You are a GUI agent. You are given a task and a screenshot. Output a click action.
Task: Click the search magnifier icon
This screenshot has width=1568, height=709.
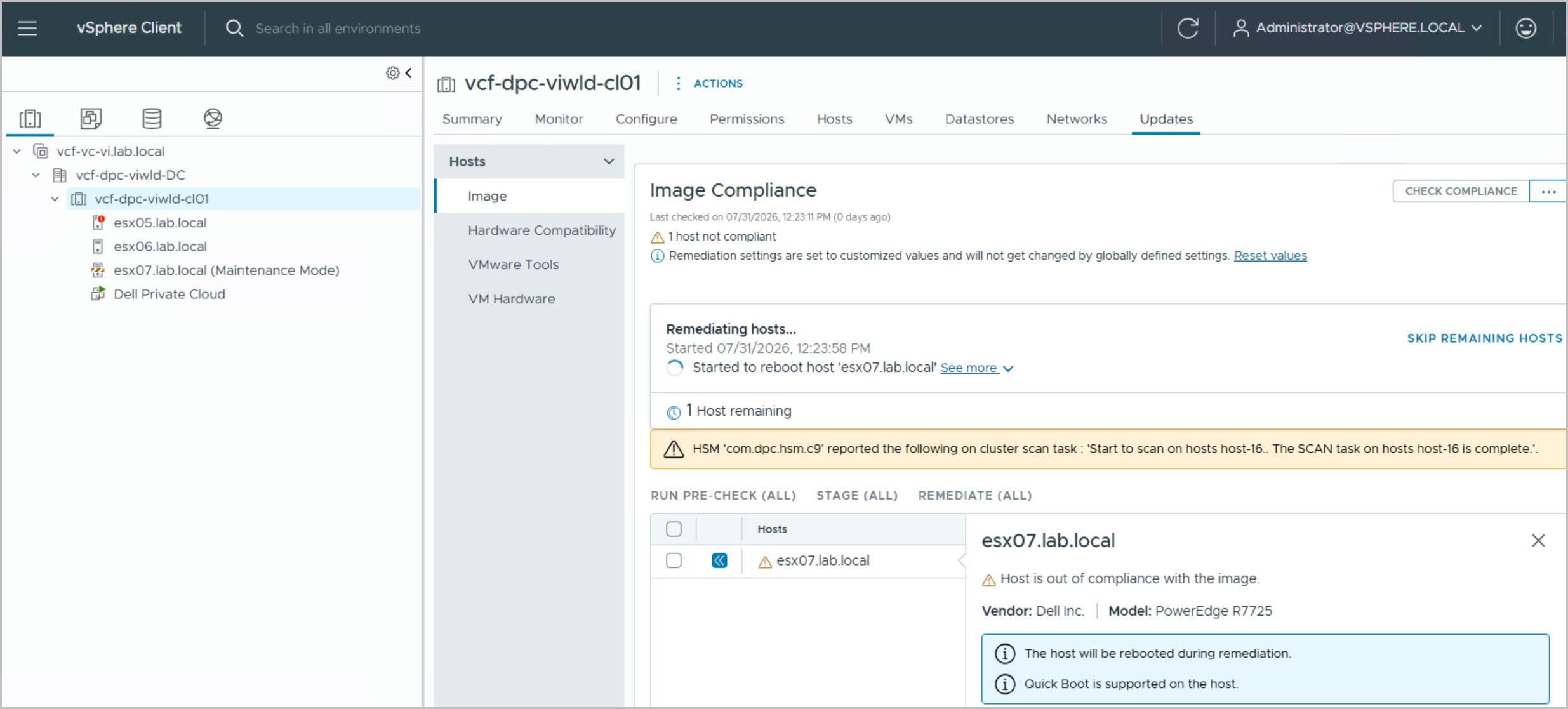coord(234,28)
